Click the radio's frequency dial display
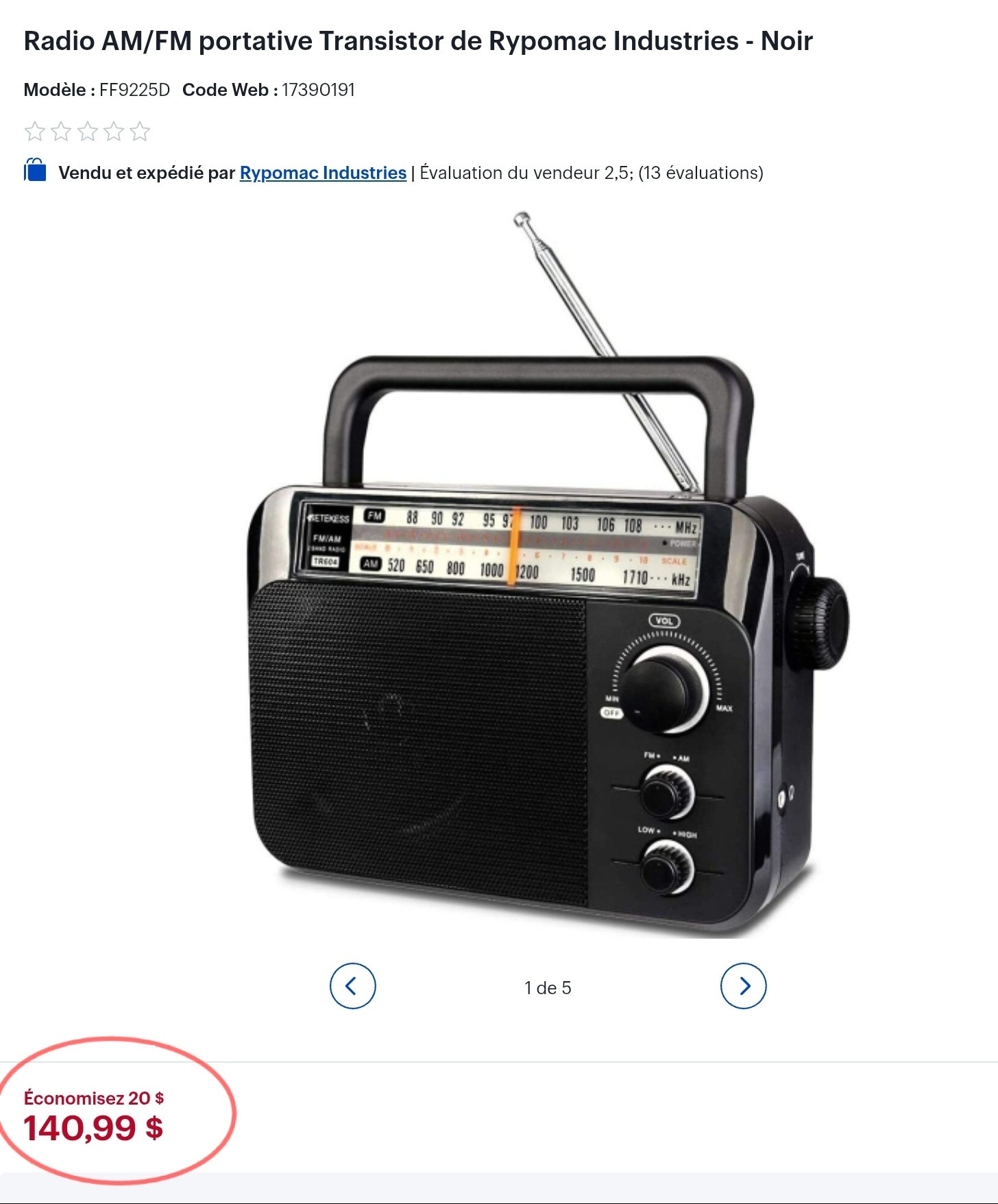998x1204 pixels. pos(500,546)
